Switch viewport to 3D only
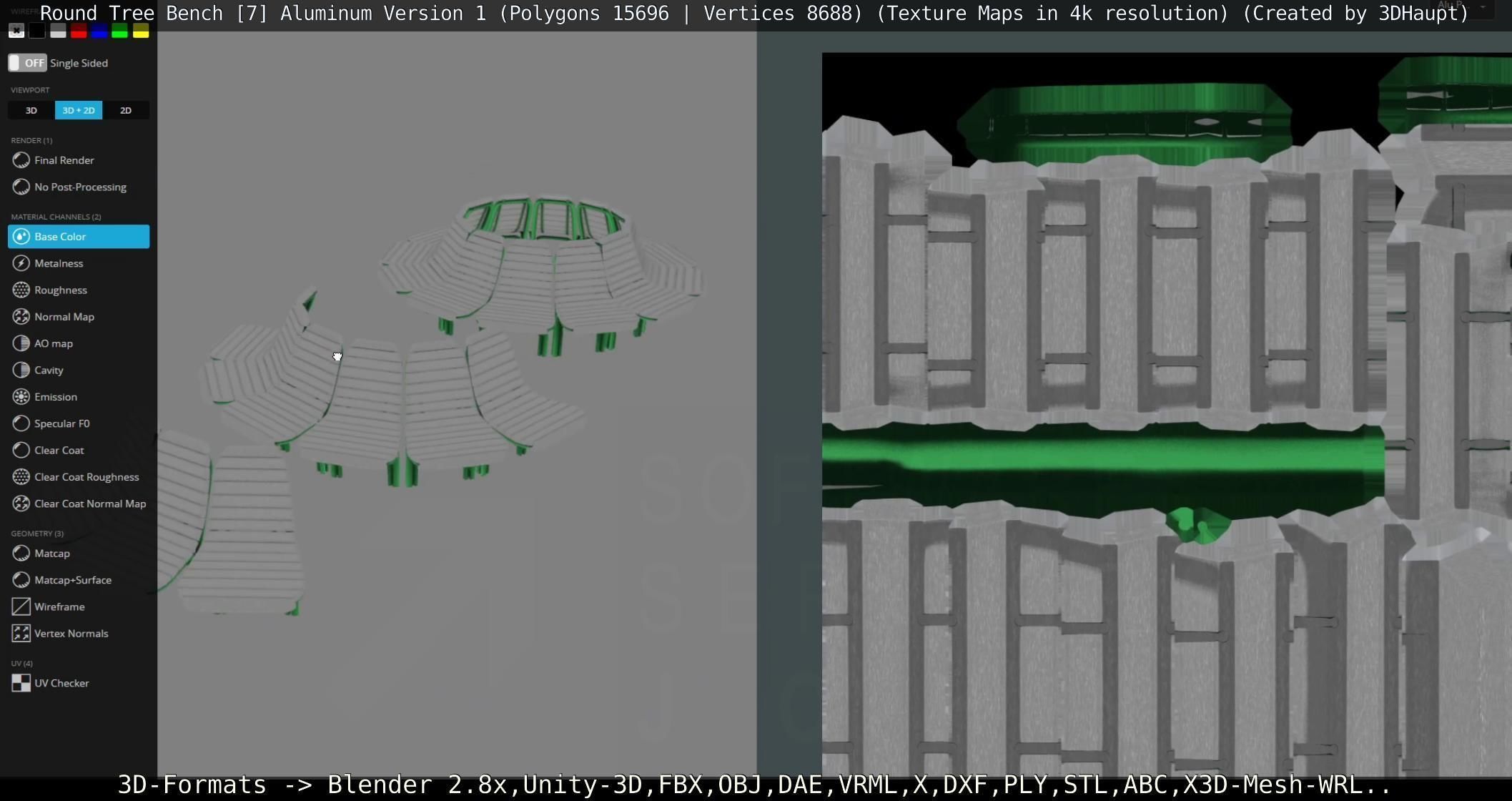The width and height of the screenshot is (1512, 801). click(x=31, y=110)
